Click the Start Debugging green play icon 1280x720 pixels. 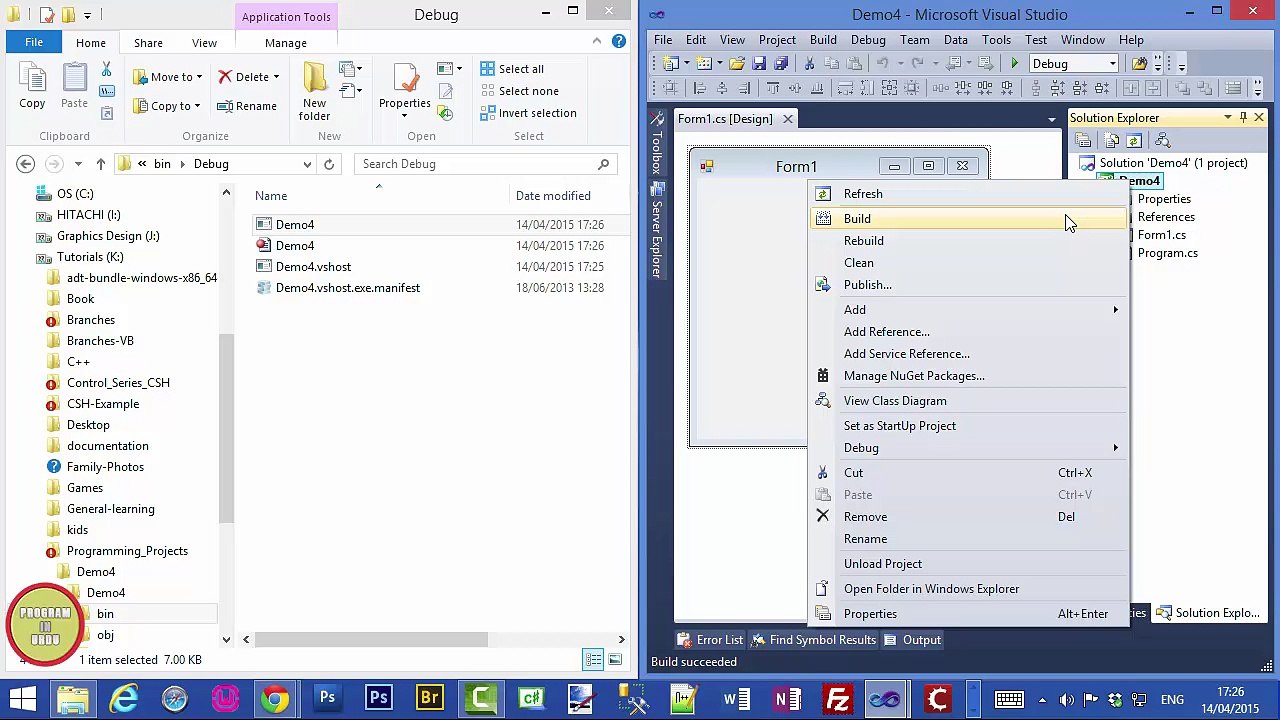[x=1014, y=63]
